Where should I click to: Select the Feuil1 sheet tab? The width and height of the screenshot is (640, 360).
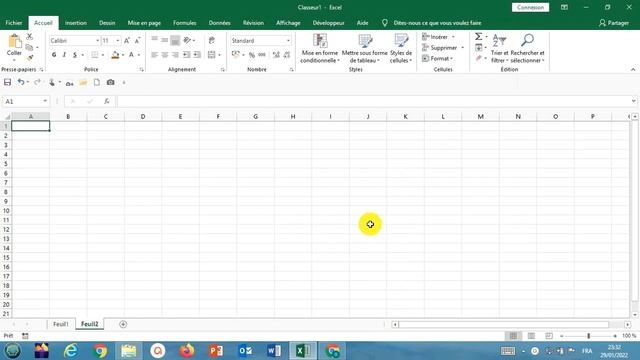[61, 324]
